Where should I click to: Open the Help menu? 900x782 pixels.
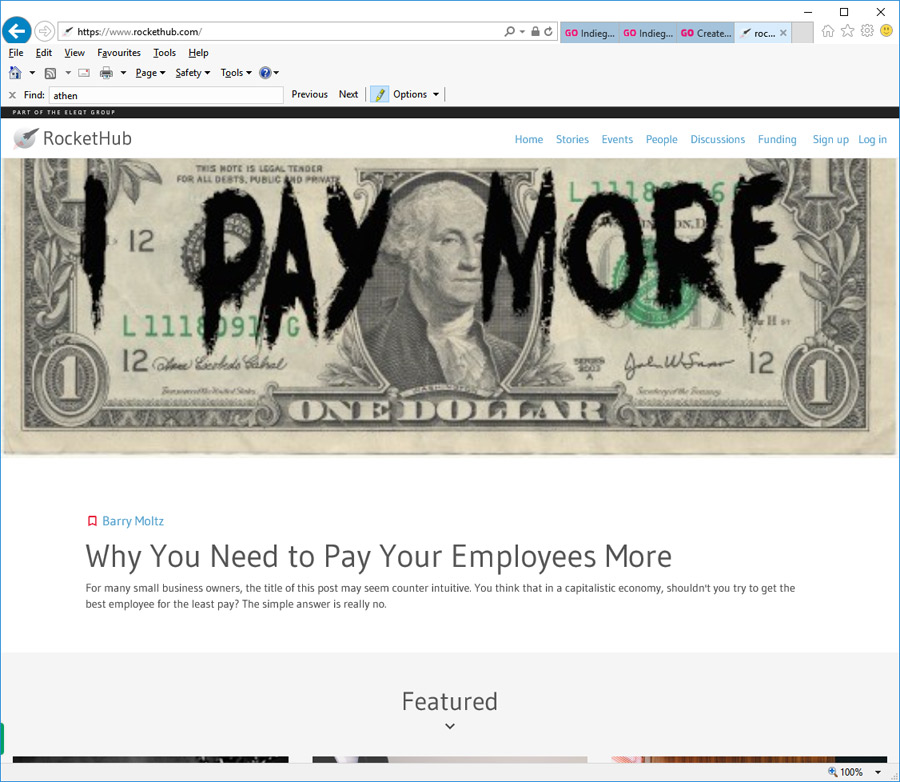click(198, 53)
